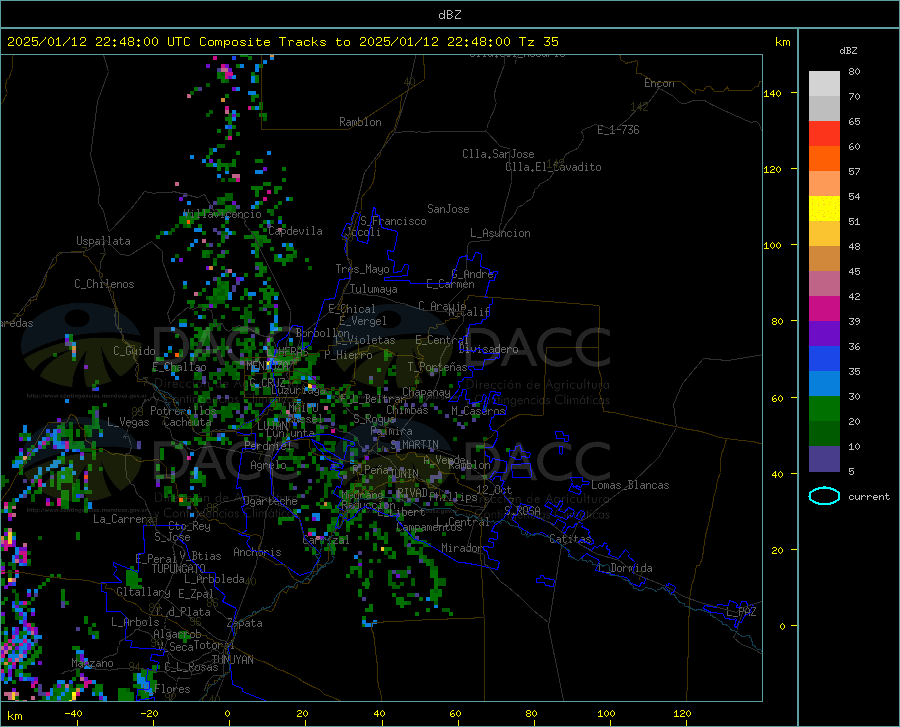Click the white 80 dBZ color swatch
900x727 pixels.
[x=824, y=83]
